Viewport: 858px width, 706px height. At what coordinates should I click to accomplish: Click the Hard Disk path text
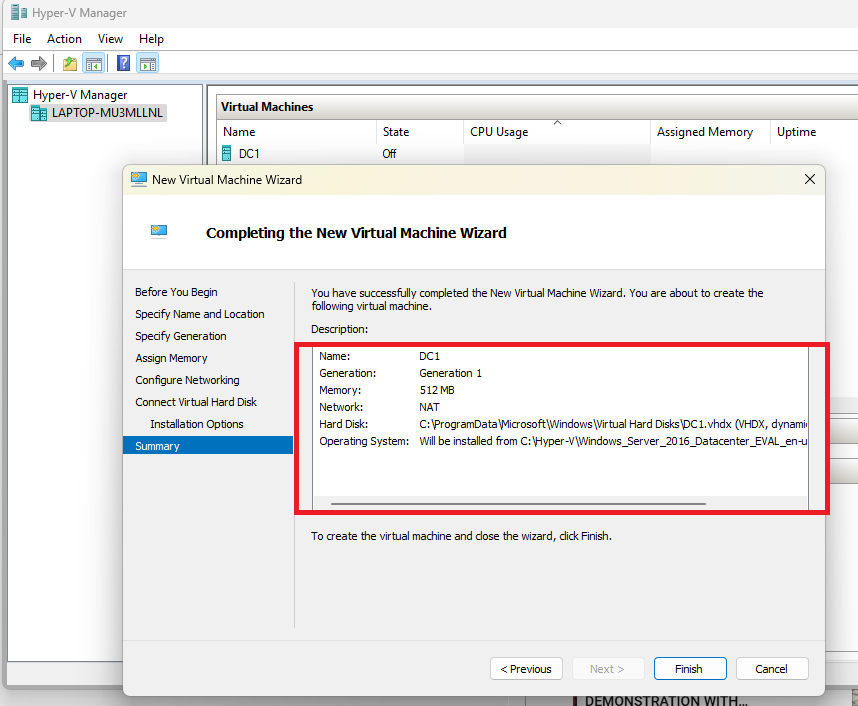pos(613,424)
